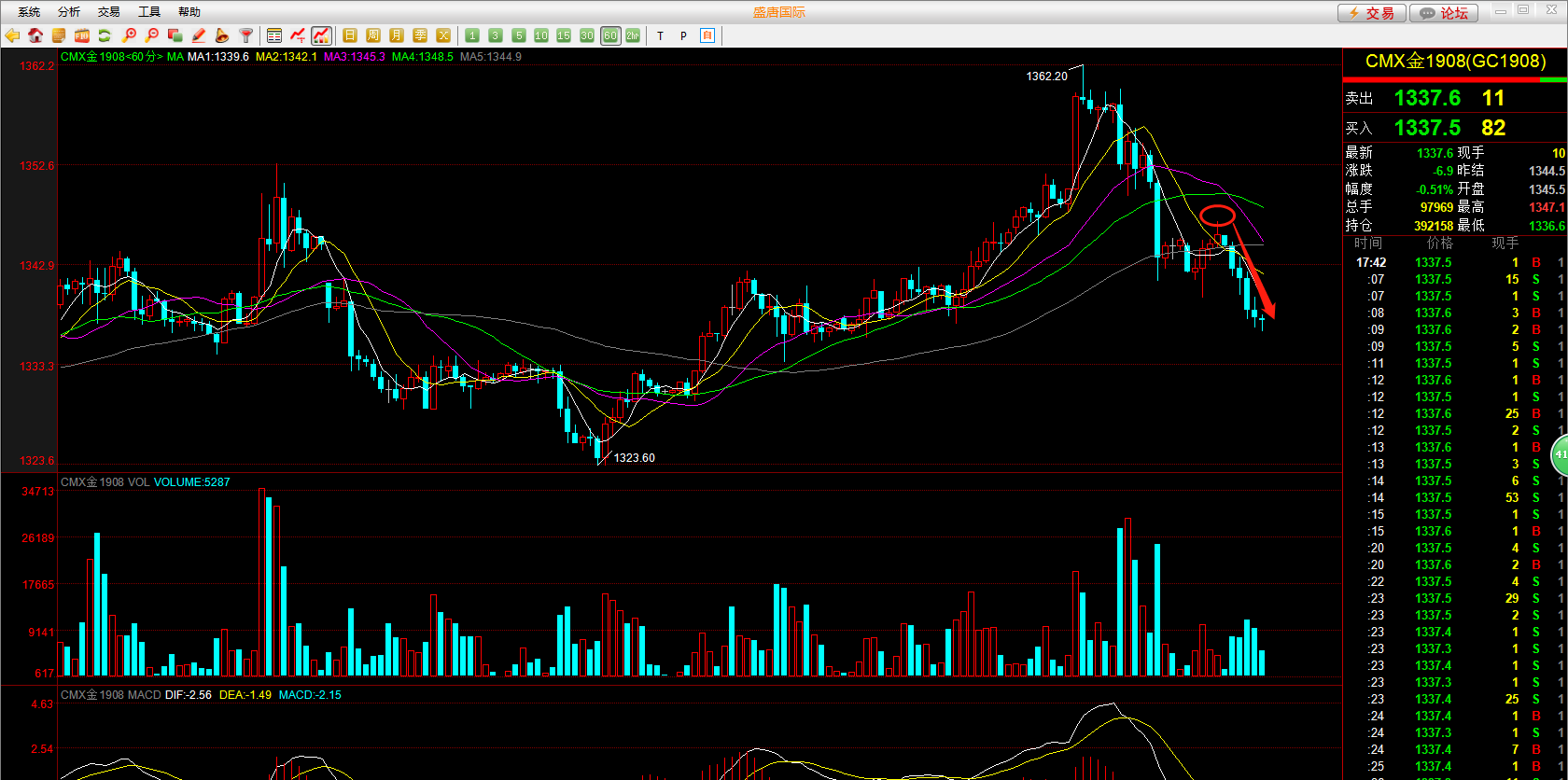This screenshot has height=780, width=1568.
Task: Select the 30-minute period button
Action: pyautogui.click(x=587, y=35)
